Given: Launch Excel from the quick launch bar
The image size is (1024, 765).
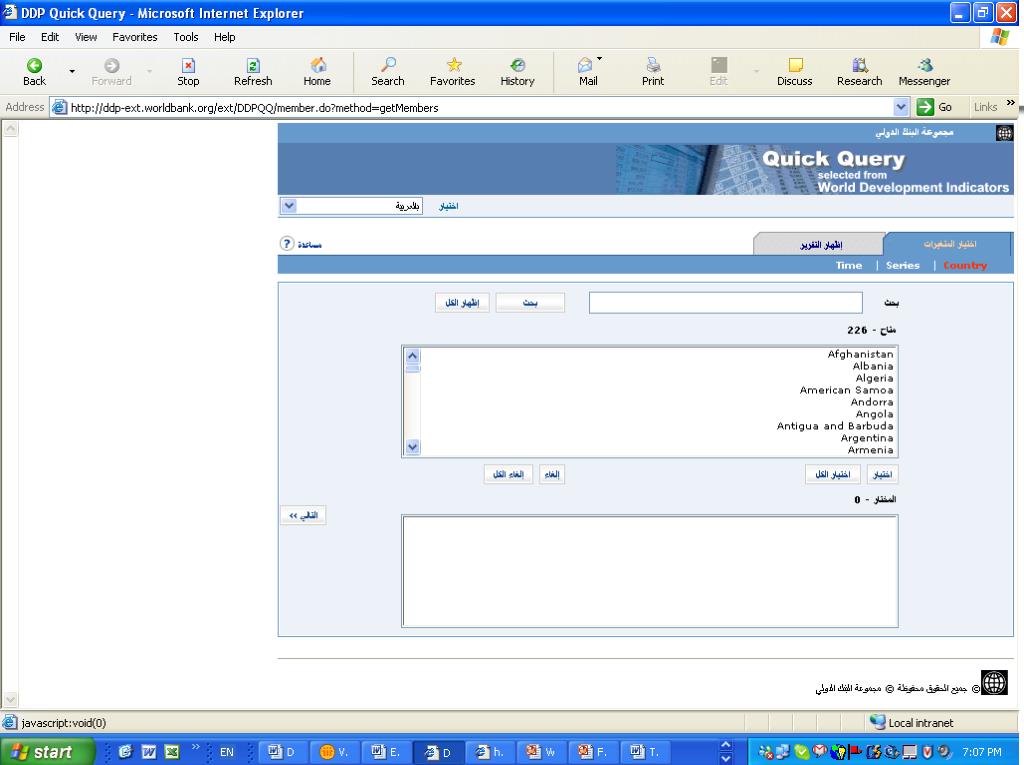Looking at the screenshot, I should [x=172, y=752].
